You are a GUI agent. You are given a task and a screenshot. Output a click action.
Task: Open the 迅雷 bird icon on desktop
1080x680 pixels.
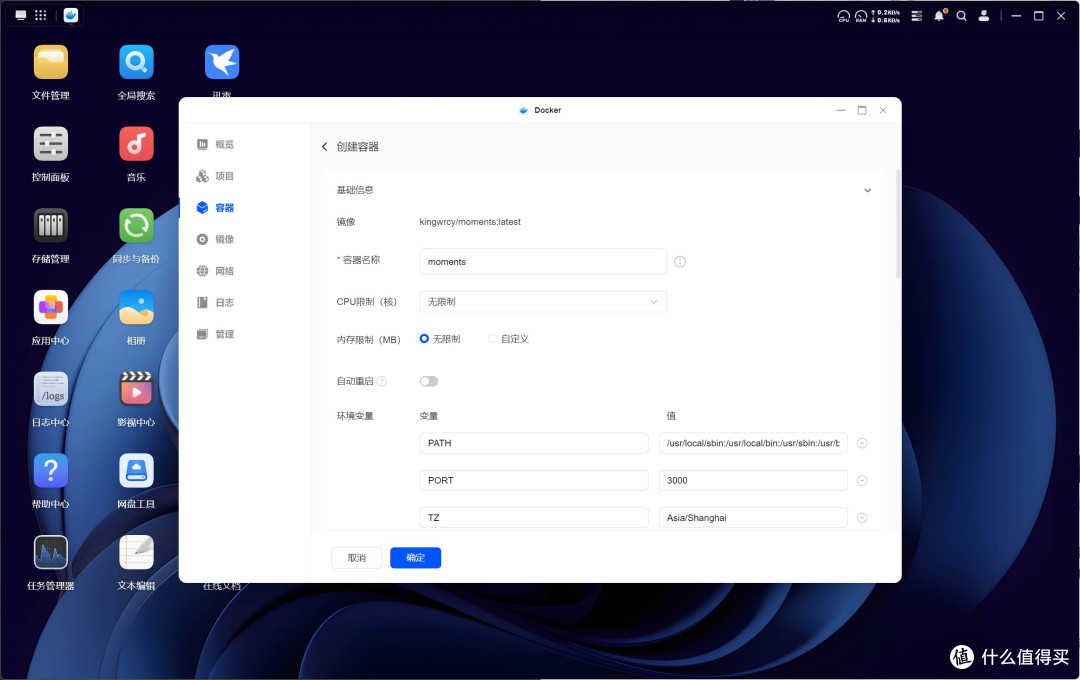pyautogui.click(x=222, y=63)
